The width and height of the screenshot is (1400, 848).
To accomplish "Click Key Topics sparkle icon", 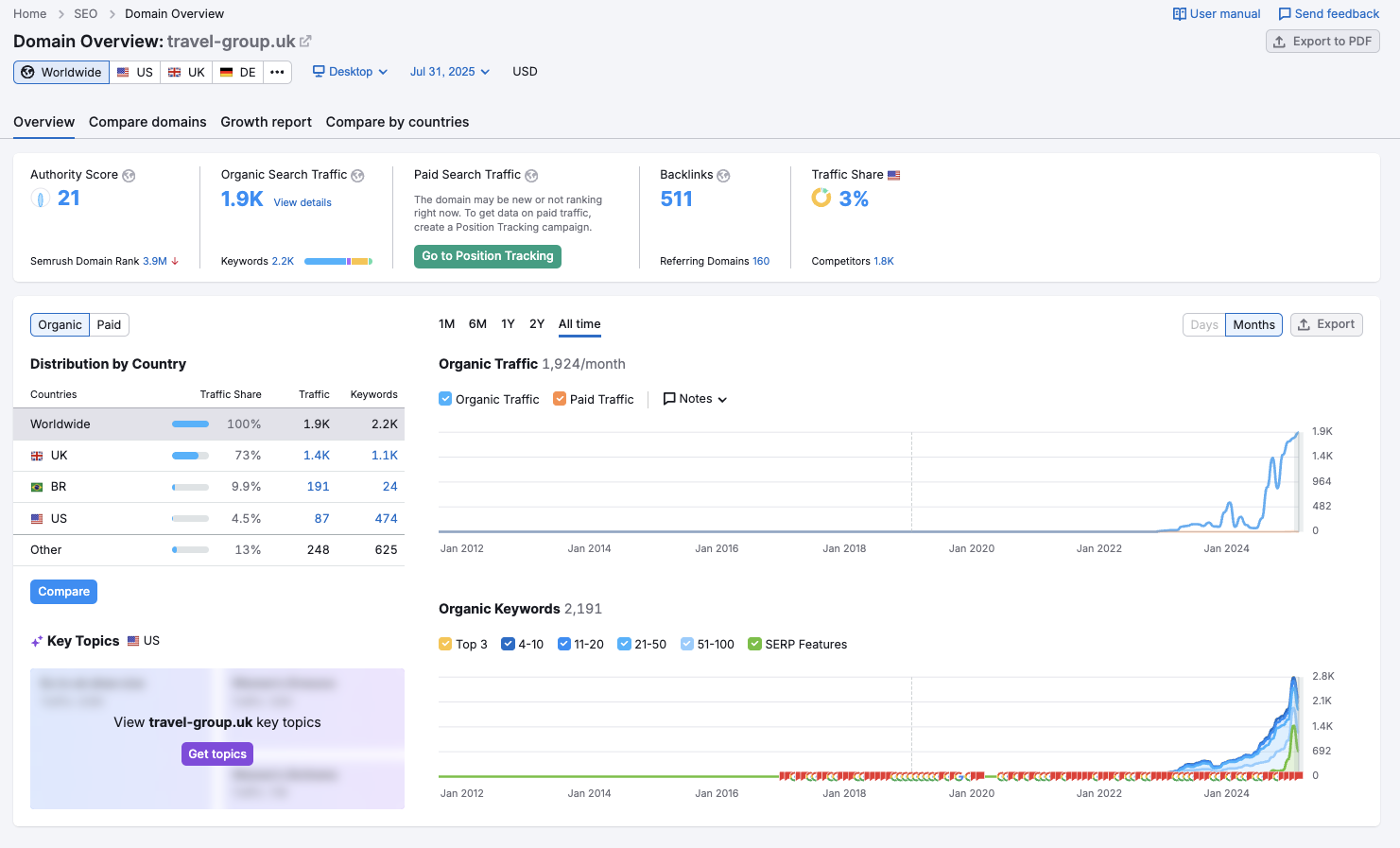I will tap(37, 641).
